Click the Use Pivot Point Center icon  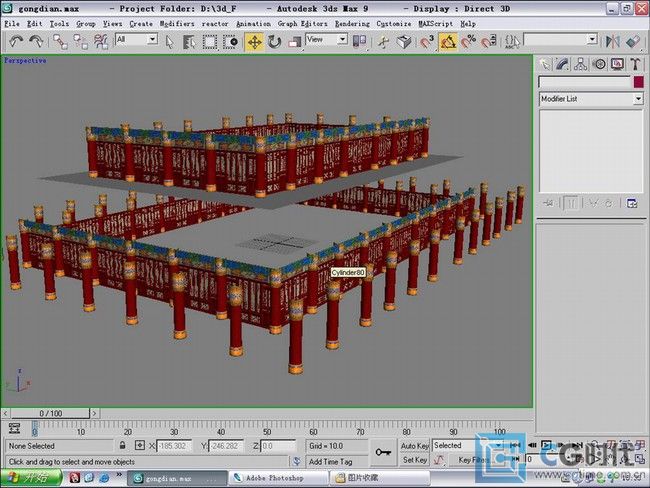[359, 41]
